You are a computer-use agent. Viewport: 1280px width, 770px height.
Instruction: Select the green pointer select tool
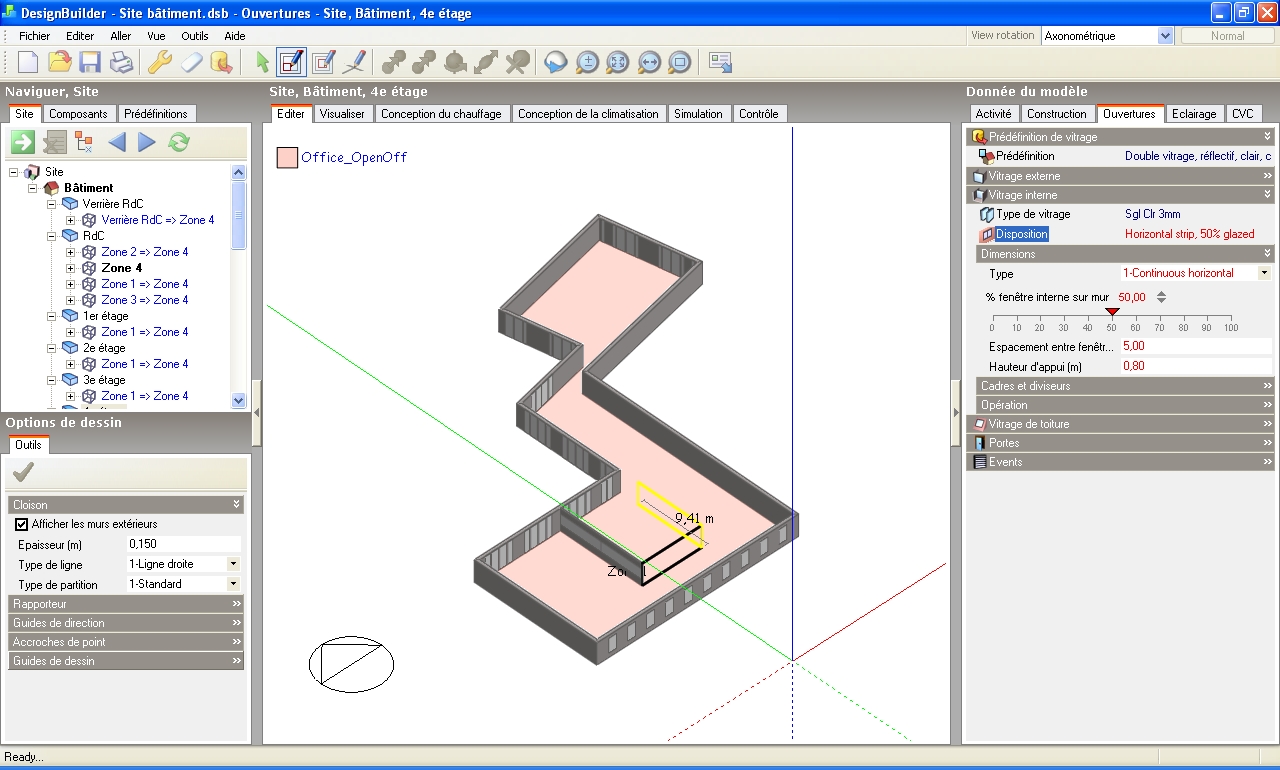point(262,62)
